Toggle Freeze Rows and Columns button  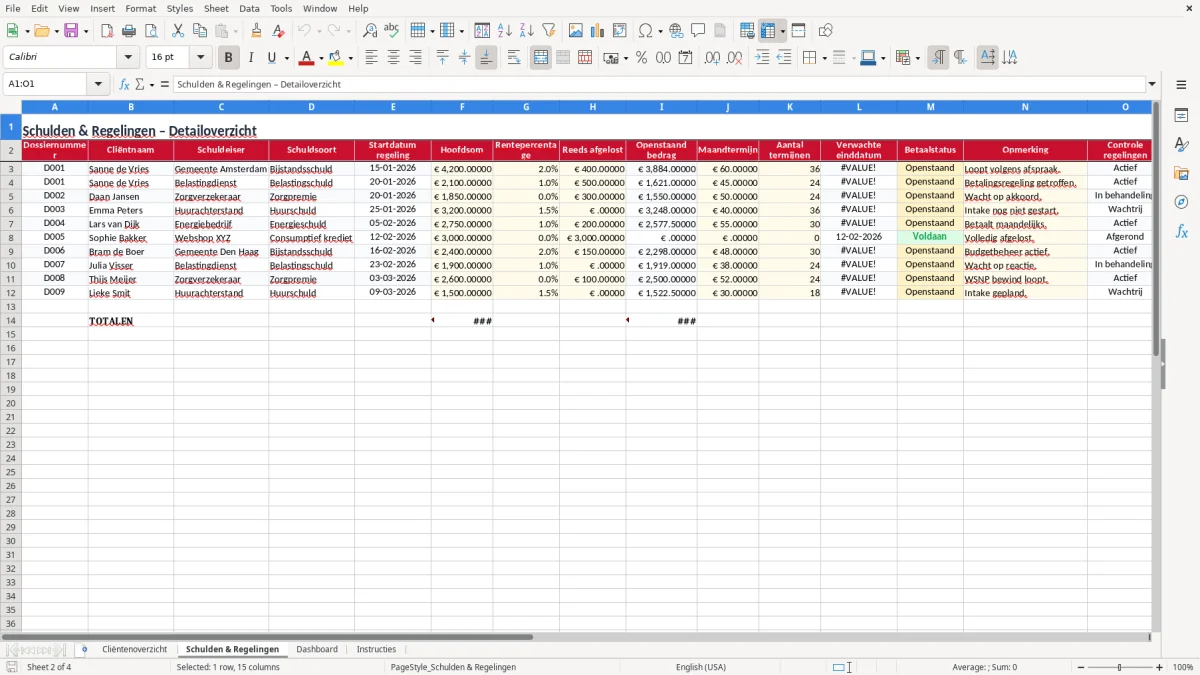[768, 31]
